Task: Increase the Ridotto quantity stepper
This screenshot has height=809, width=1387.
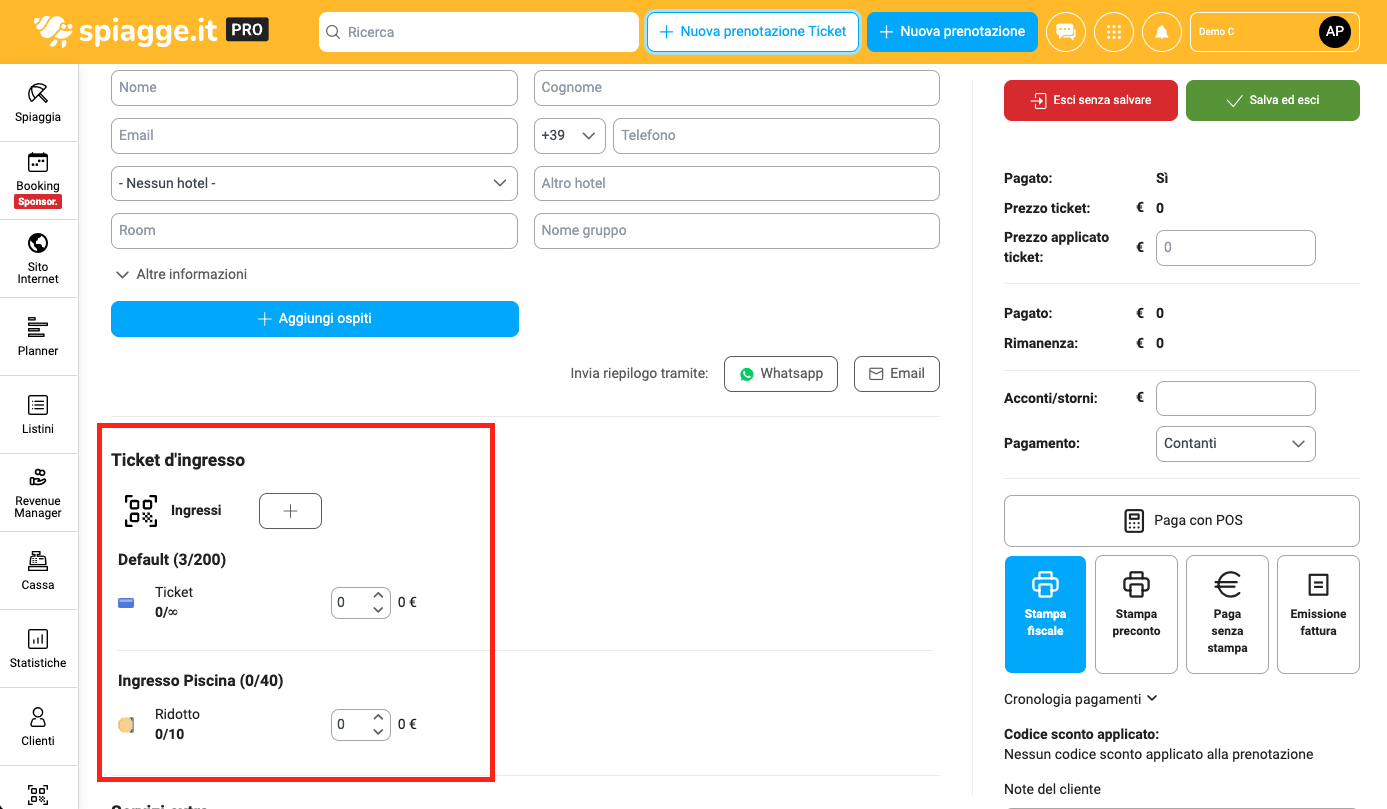Action: [x=378, y=718]
